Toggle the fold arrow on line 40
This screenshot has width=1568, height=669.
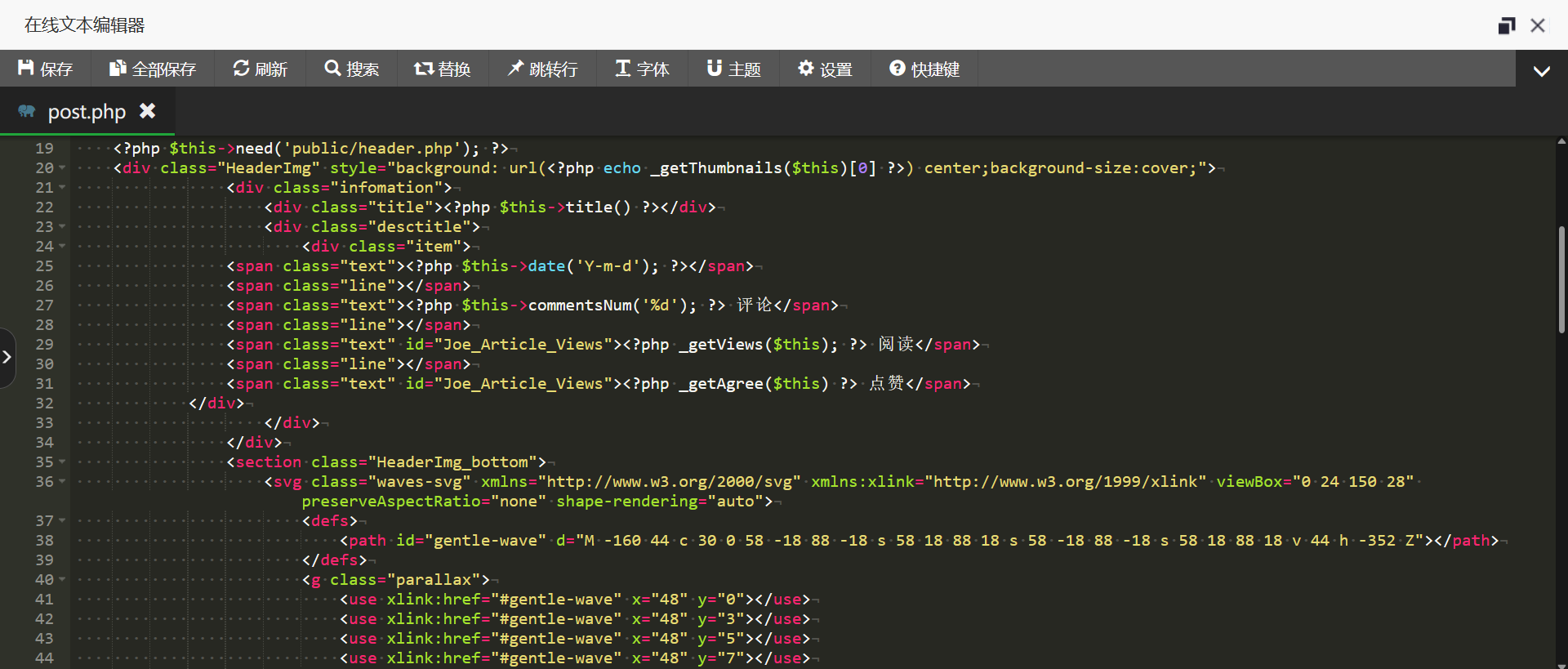coord(62,580)
